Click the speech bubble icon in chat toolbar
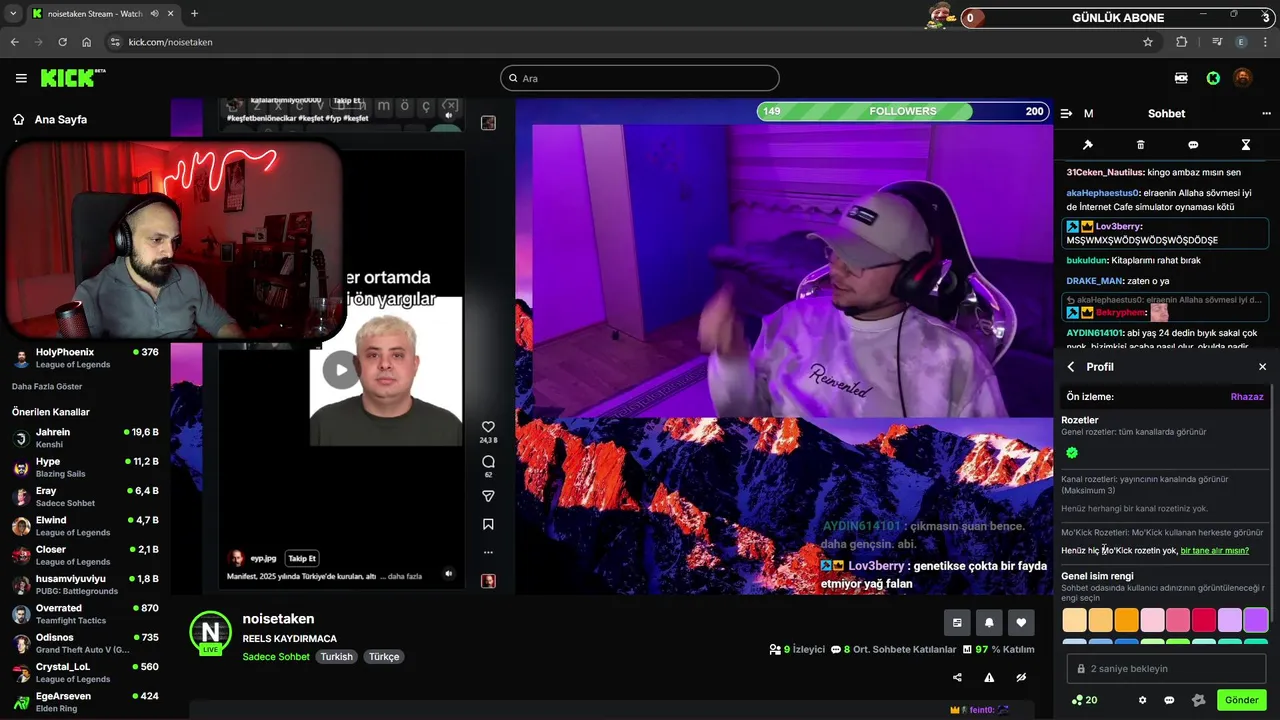The image size is (1280, 720). (1193, 145)
